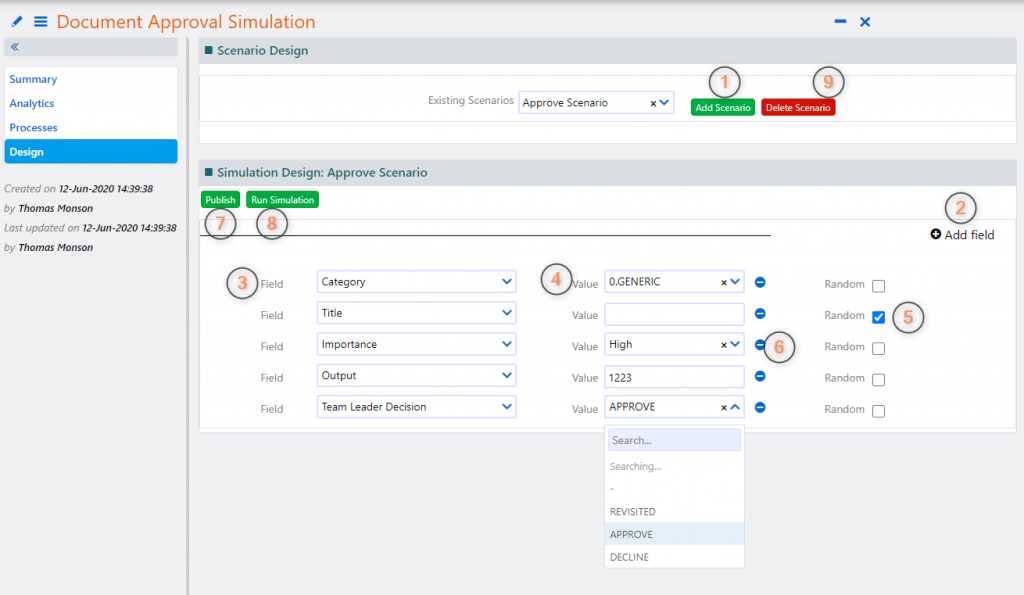
Task: Select DECLINE from the open options list
Action: point(629,557)
